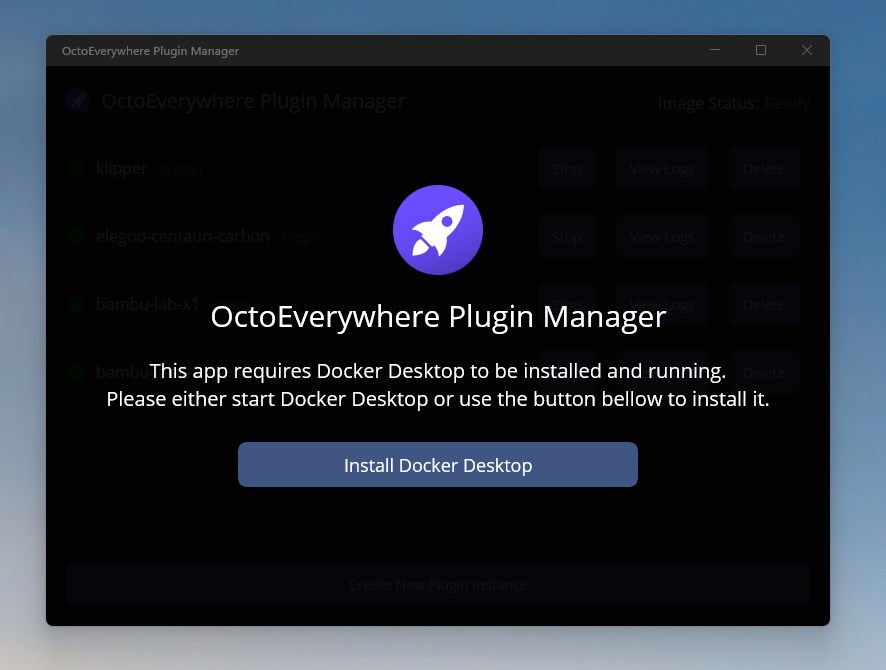Click the Image Status Ready label
The image size is (886, 670).
733,103
